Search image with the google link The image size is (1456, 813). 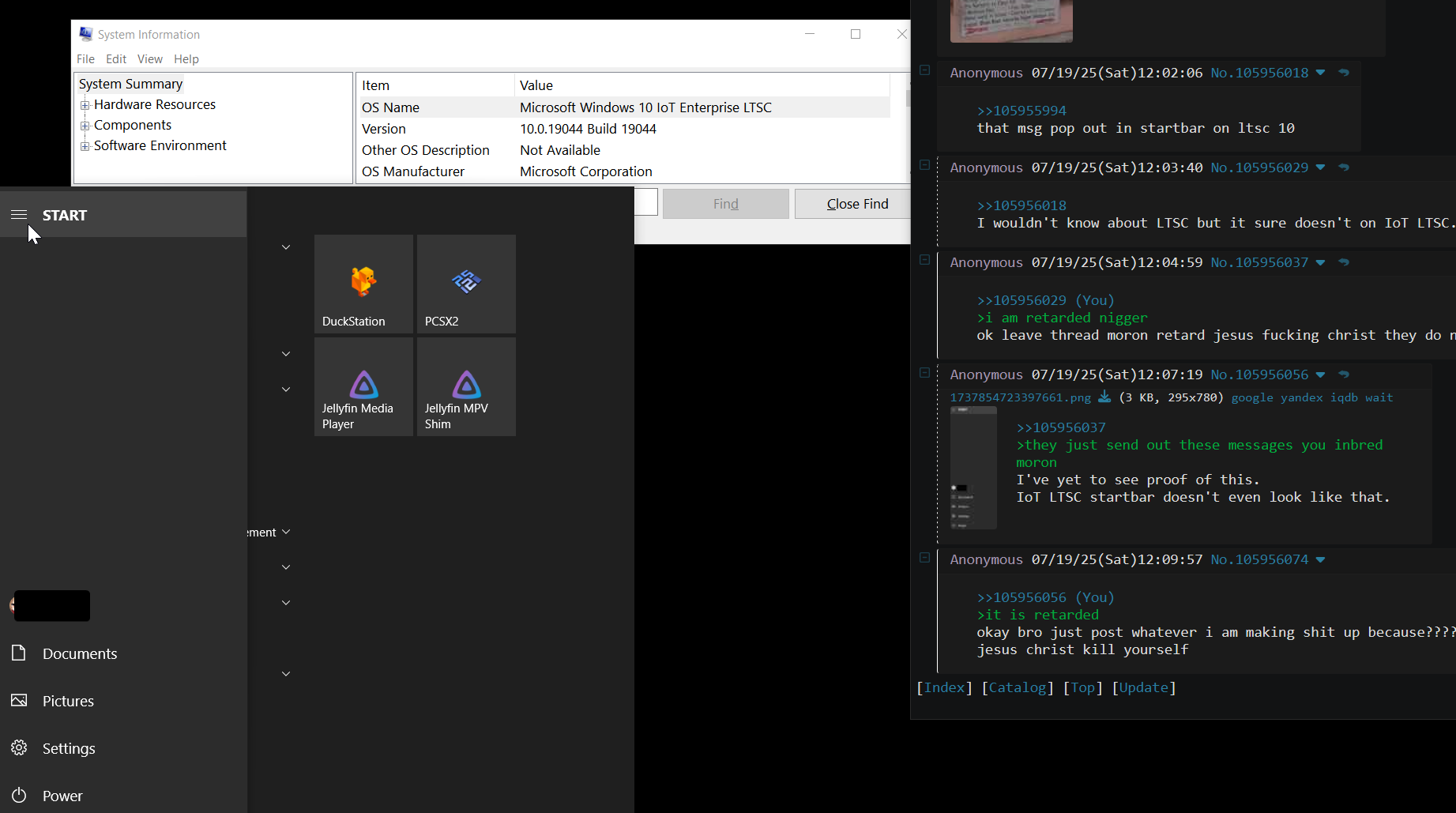click(1252, 397)
